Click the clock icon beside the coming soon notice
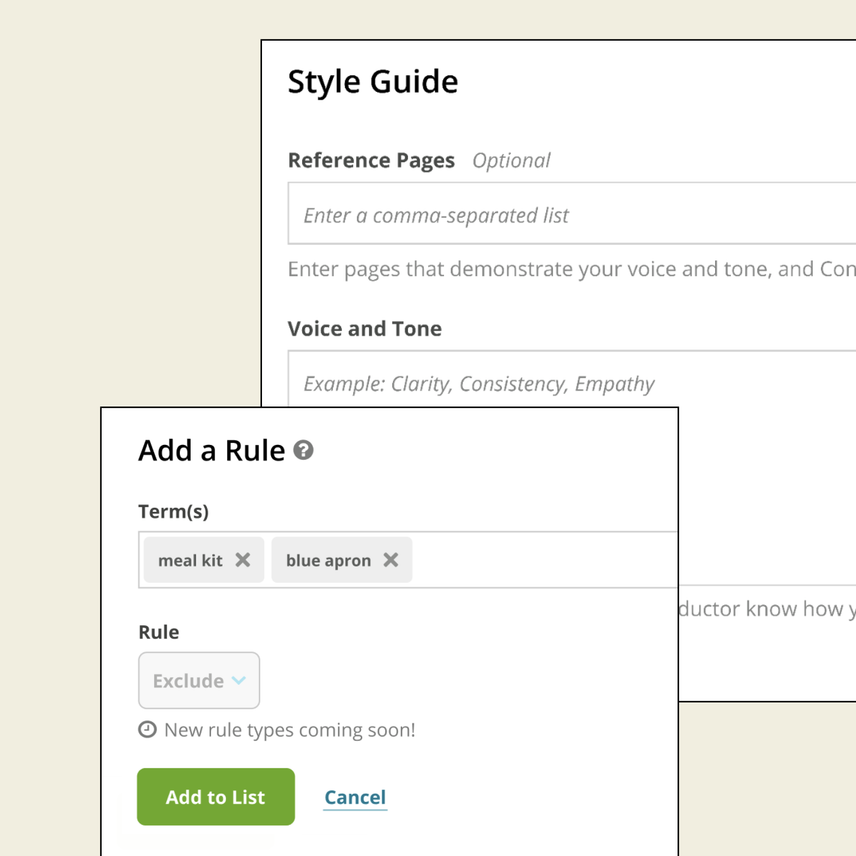Screen dimensions: 856x856 [x=146, y=730]
